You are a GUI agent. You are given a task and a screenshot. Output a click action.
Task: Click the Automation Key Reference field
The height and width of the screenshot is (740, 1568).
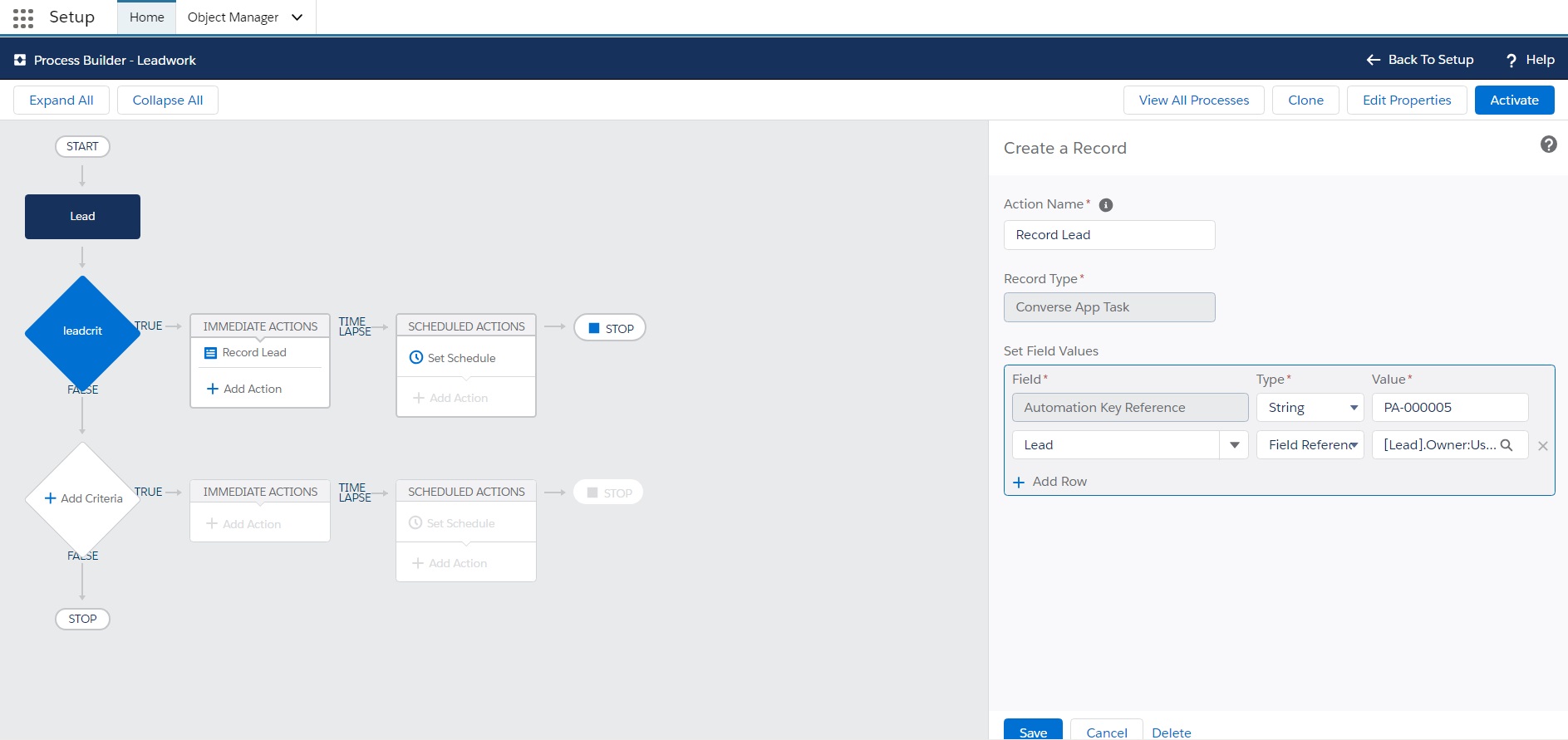[1130, 408]
